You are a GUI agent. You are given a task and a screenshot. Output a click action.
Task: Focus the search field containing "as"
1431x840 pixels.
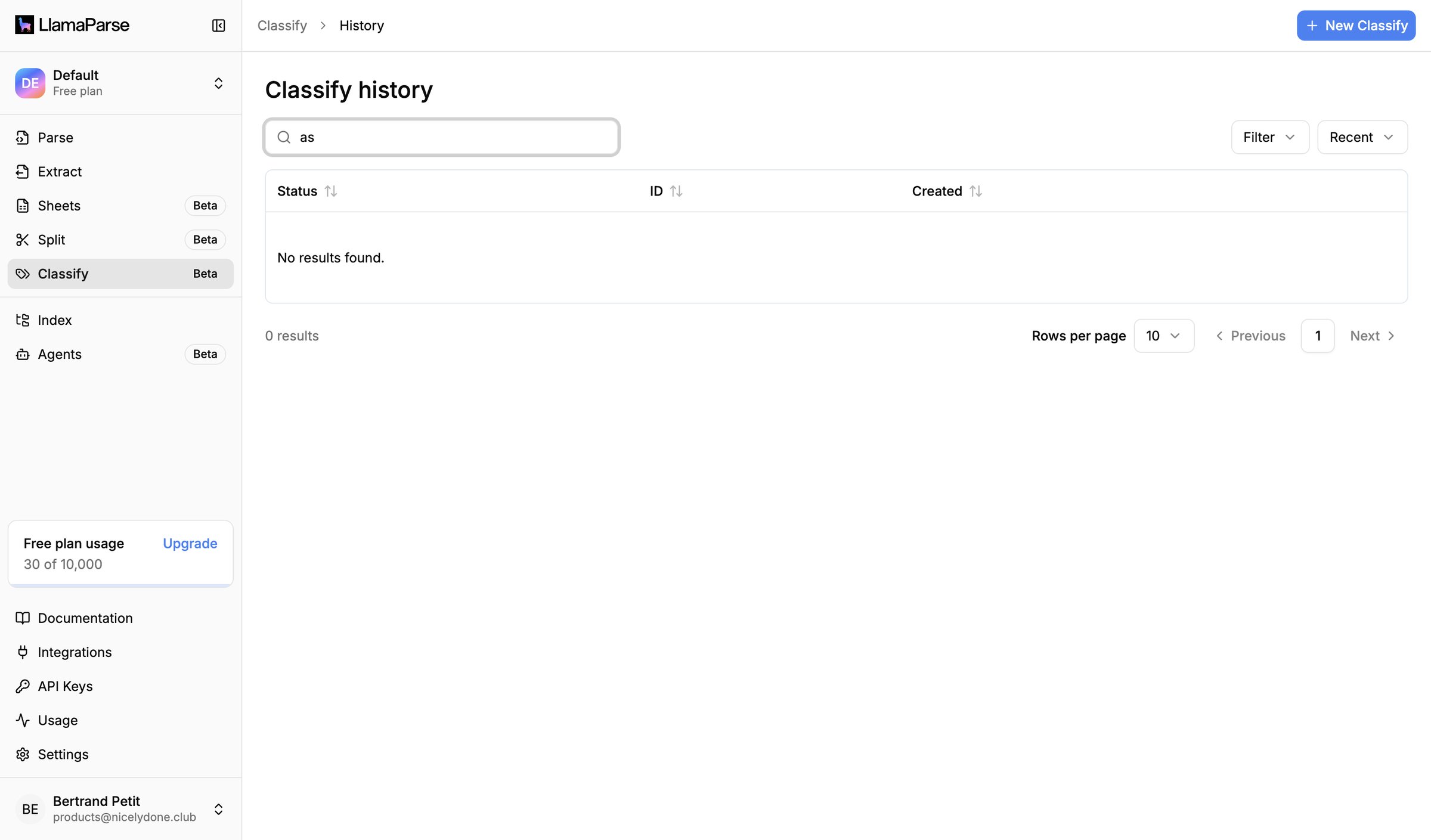[442, 137]
